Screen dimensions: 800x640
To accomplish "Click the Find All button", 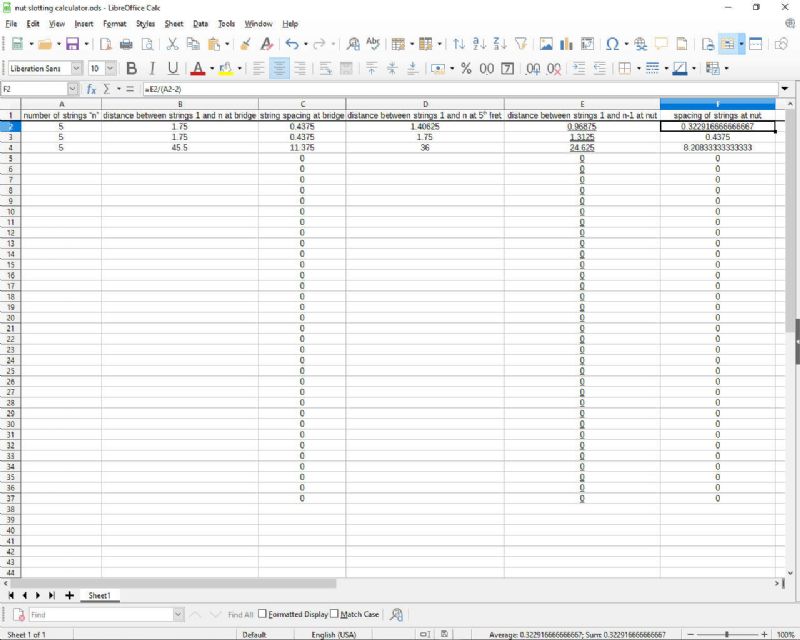I will point(240,614).
